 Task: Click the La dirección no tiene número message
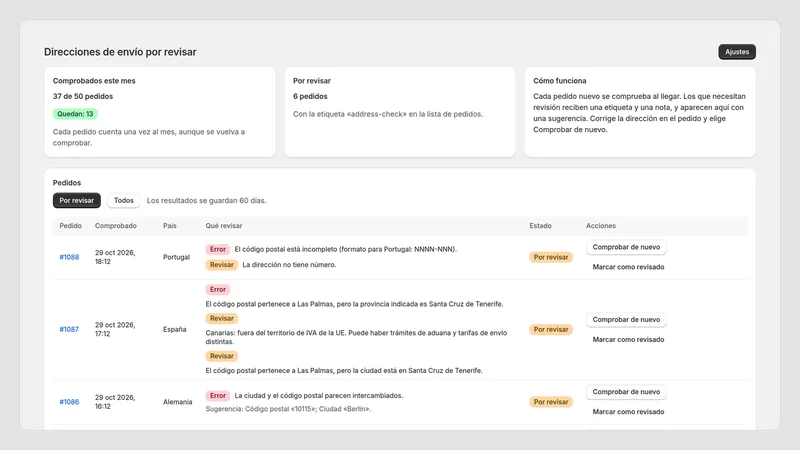(289, 265)
